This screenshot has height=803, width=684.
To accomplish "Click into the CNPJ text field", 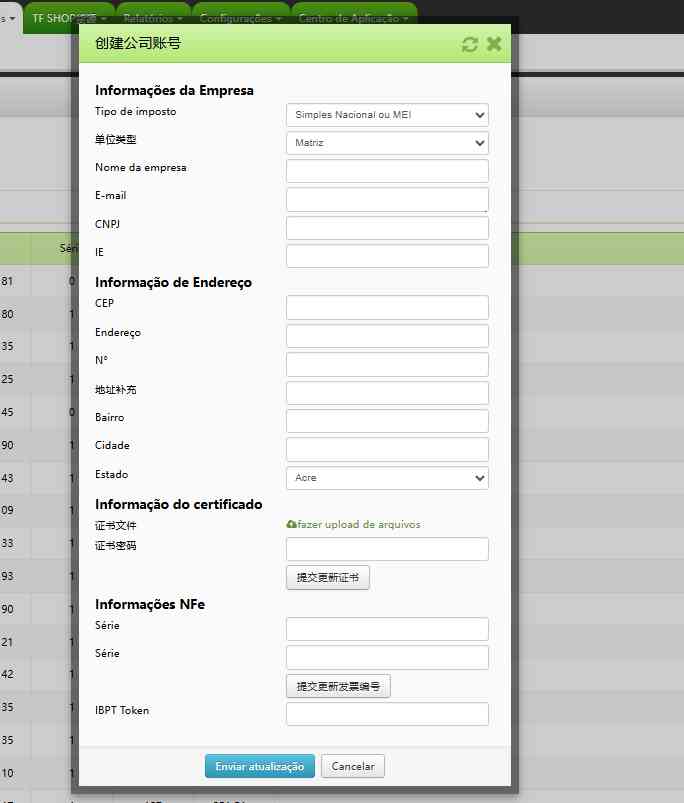I will [387, 228].
